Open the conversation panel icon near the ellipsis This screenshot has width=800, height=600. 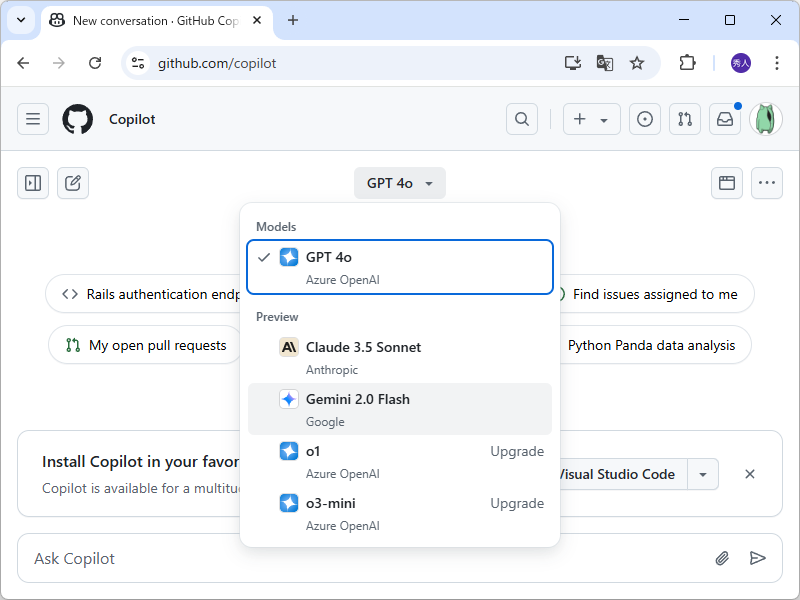tap(727, 183)
